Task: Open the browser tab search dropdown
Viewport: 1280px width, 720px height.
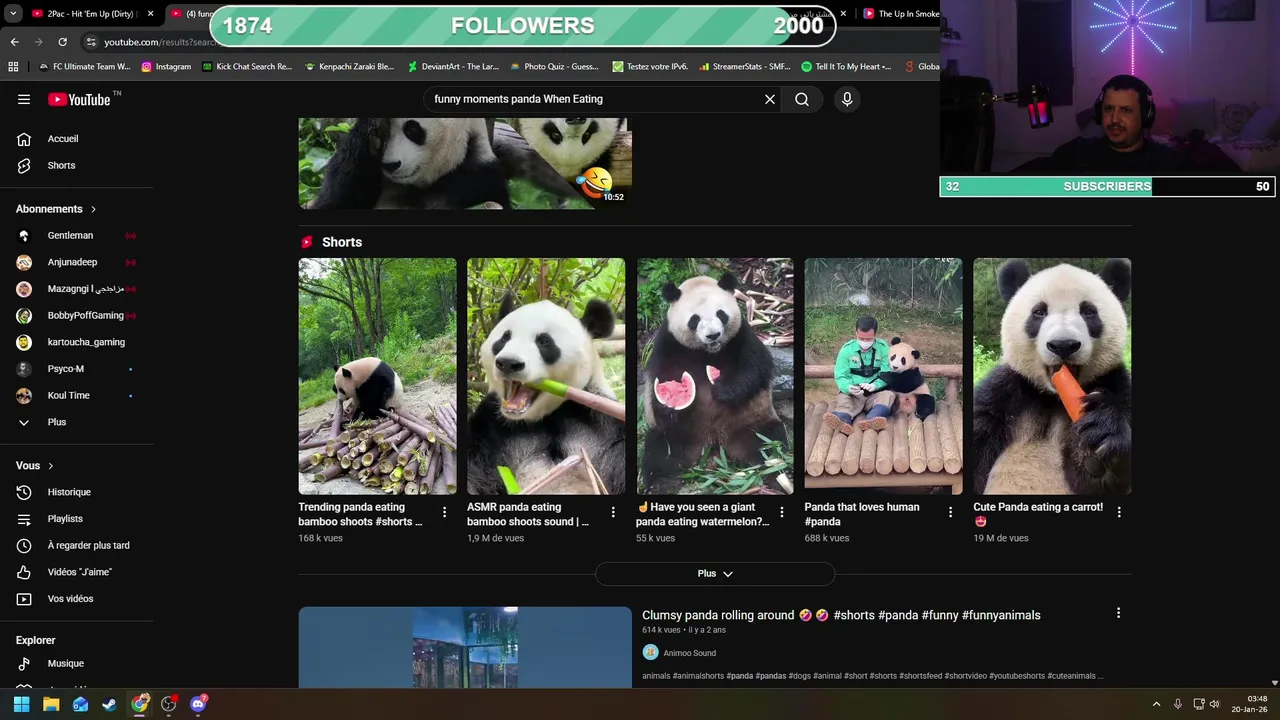Action: [13, 14]
